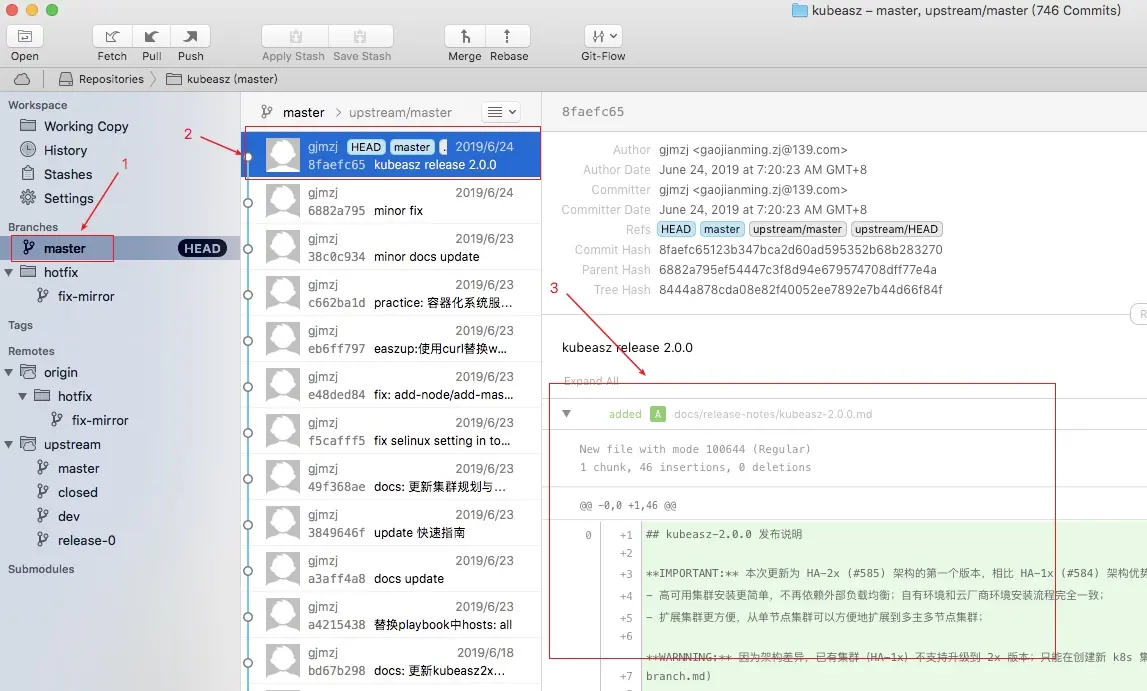
Task: Click master branch label above commit list
Action: (304, 113)
